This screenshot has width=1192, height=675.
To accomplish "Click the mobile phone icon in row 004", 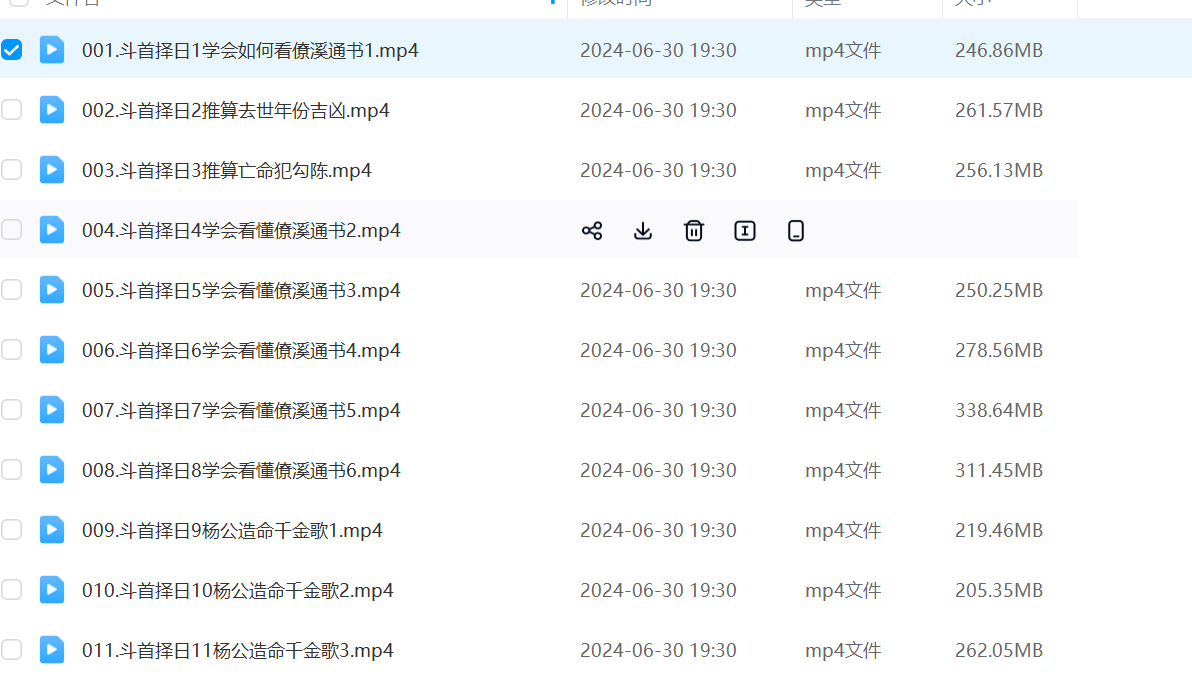I will 796,231.
